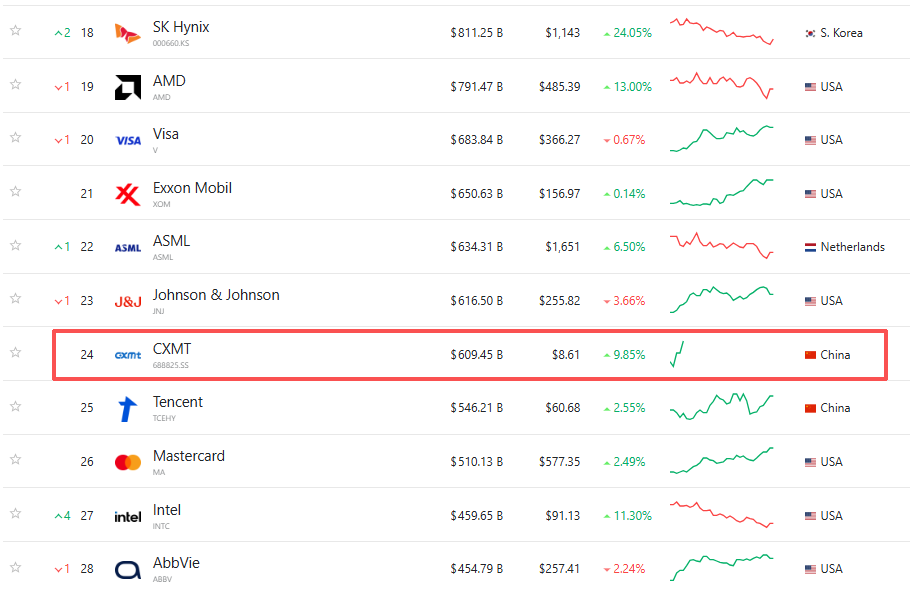Visit the Johnson & Johnson page

point(216,295)
